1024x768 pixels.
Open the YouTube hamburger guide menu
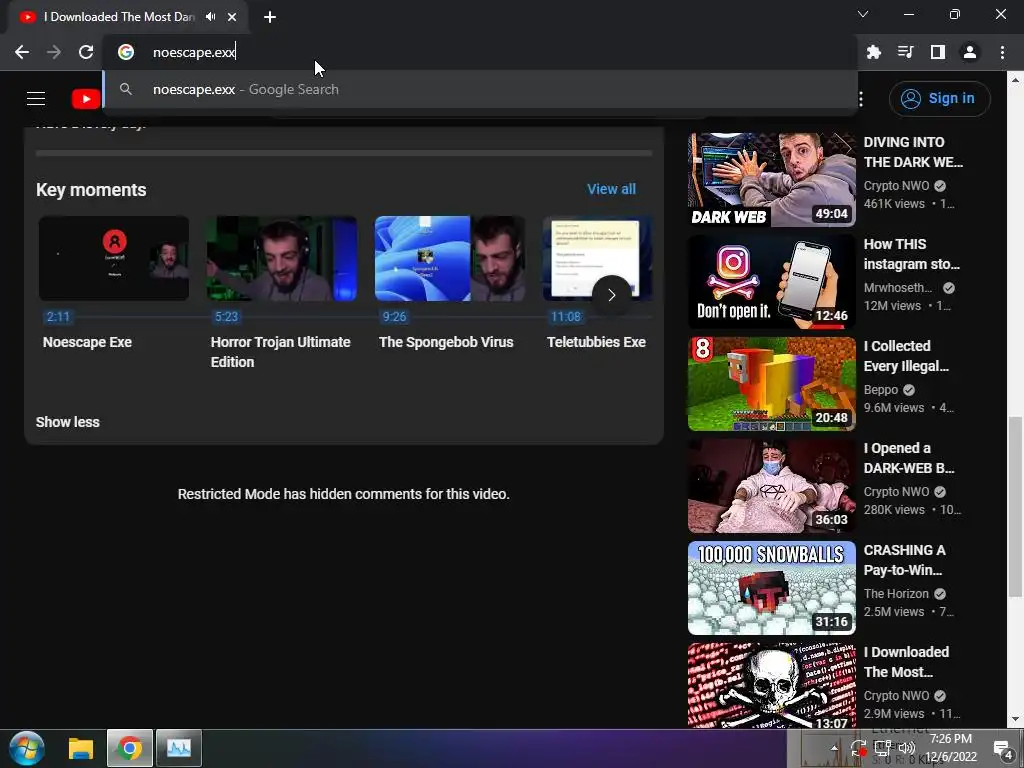[x=36, y=99]
